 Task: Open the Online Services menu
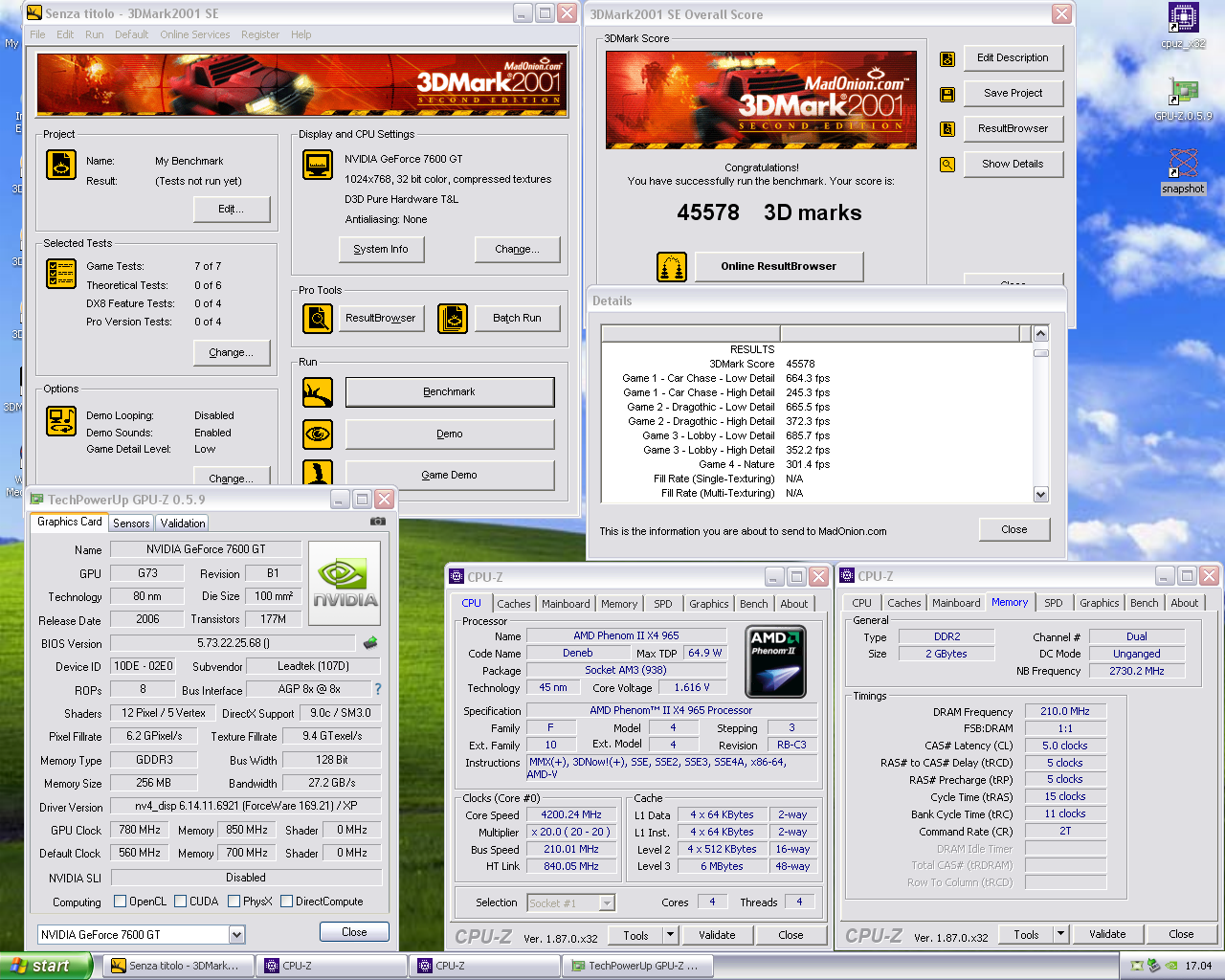195,34
